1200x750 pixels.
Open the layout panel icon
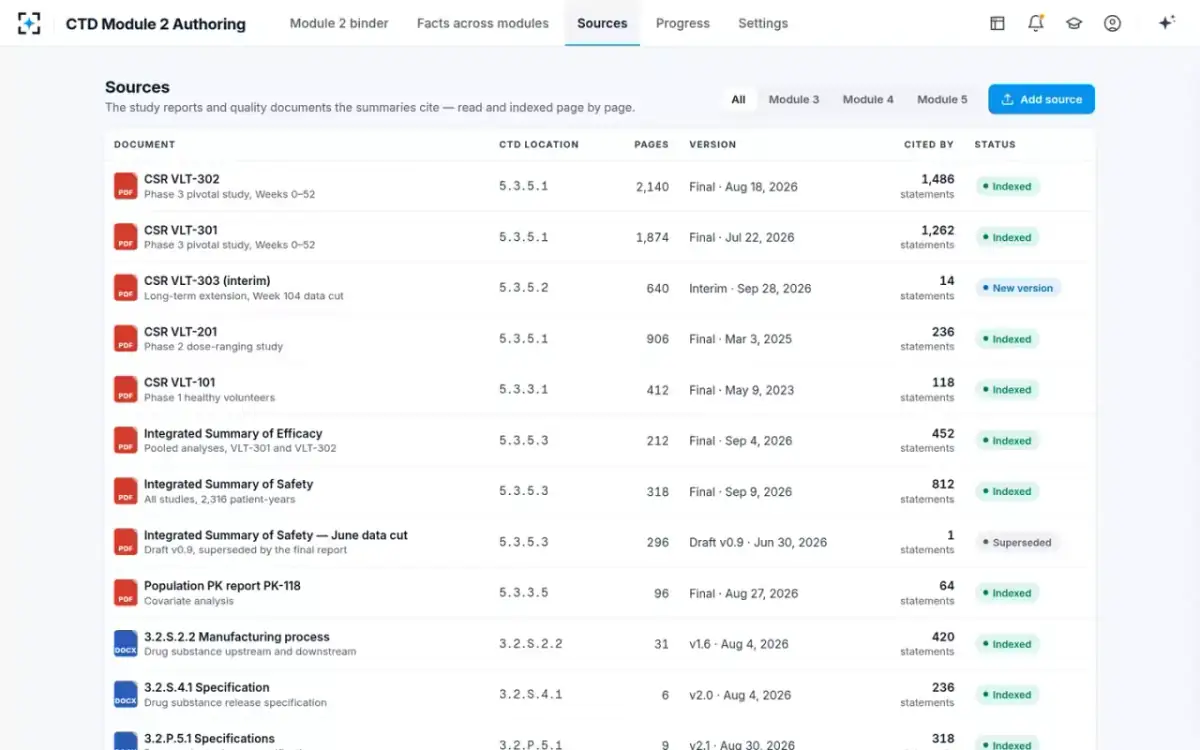tap(997, 23)
